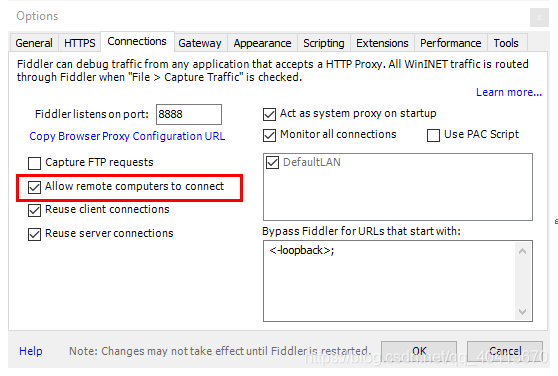This screenshot has height=376, width=558.
Task: Enable Capture FTP requests checkbox
Action: [35, 163]
